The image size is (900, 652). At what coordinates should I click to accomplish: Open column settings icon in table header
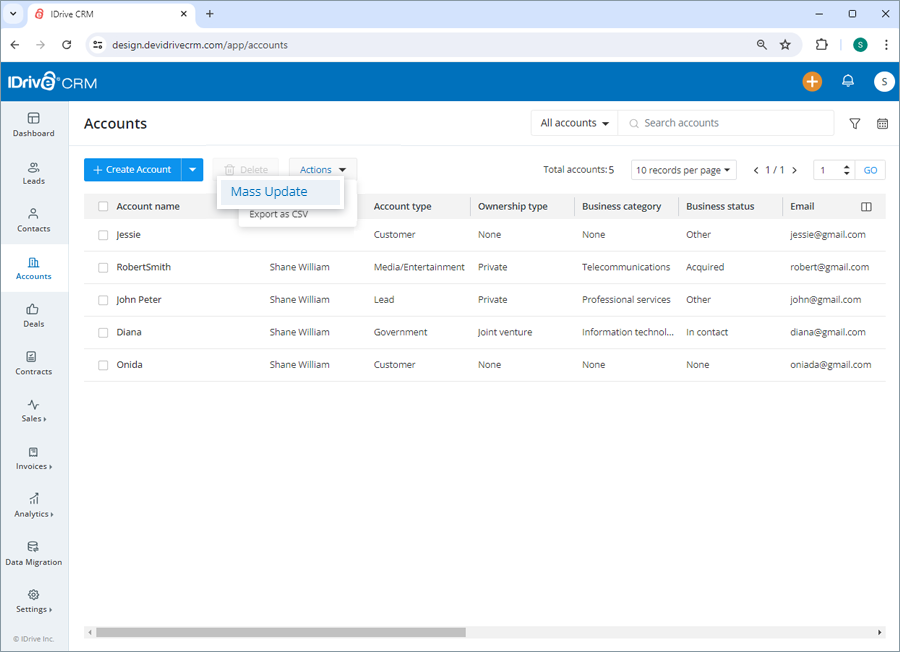866,206
